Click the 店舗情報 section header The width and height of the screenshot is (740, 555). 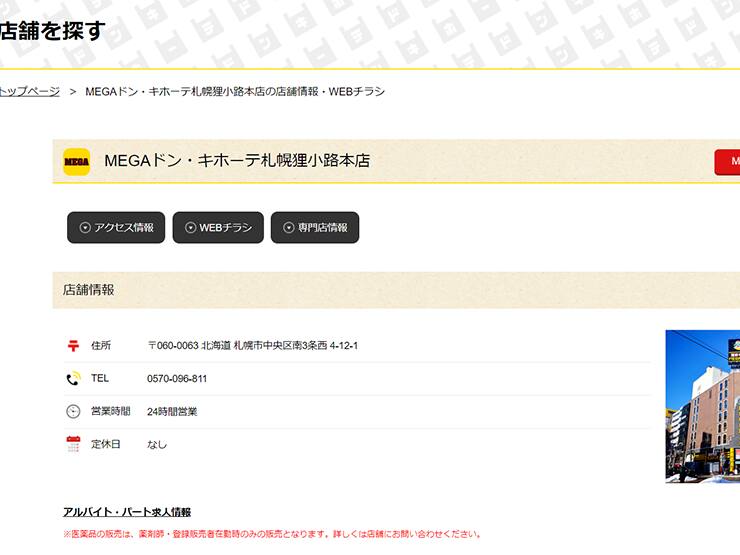[89, 290]
